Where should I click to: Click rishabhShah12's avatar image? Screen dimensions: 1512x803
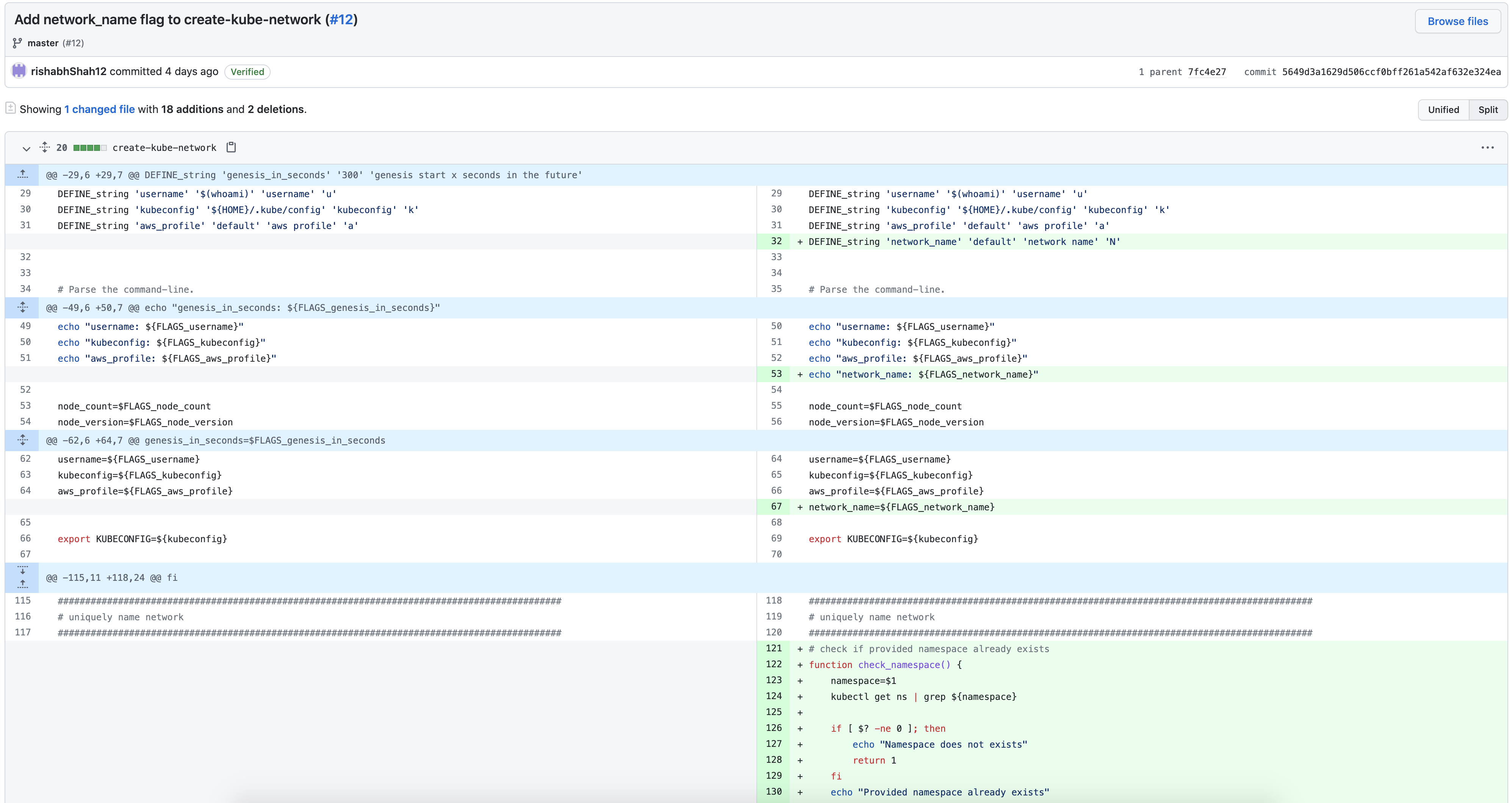pyautogui.click(x=19, y=71)
